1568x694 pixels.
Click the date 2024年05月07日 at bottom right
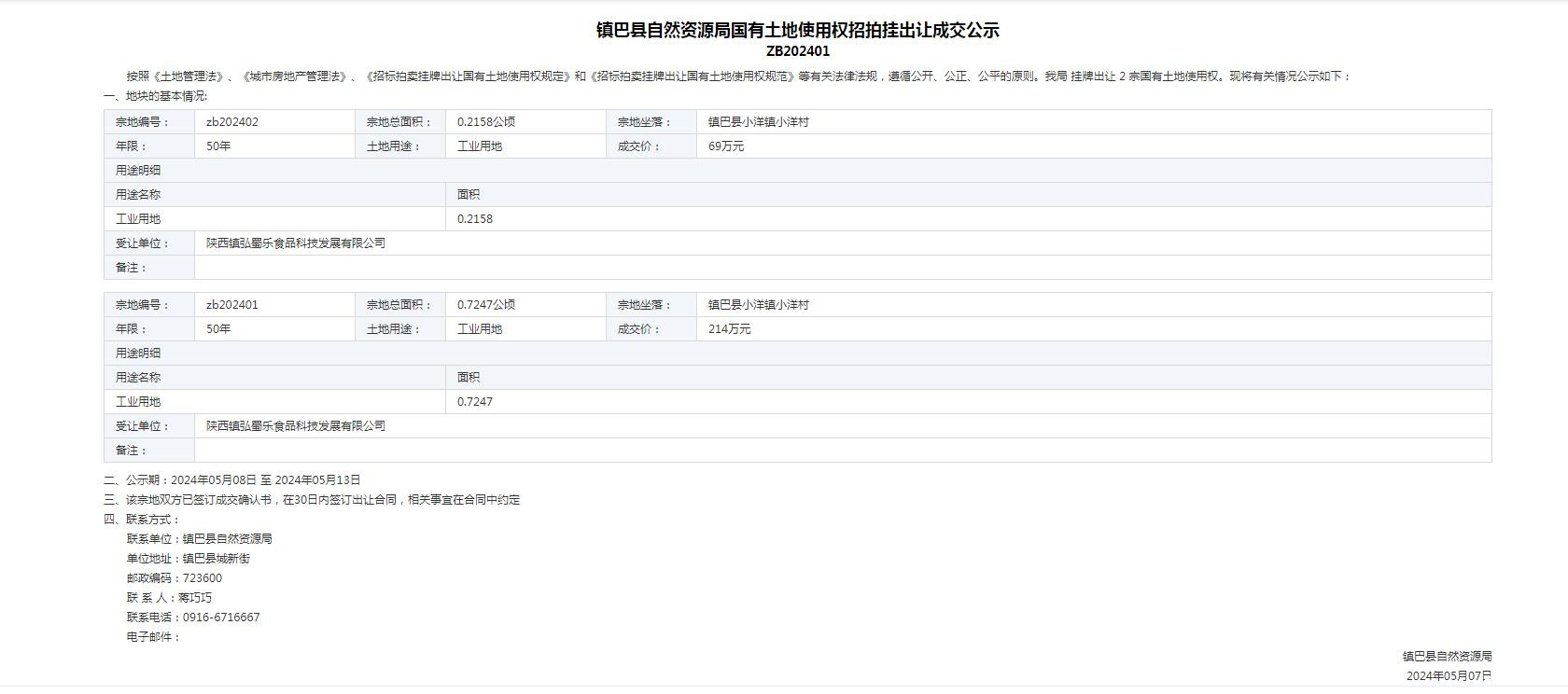click(x=1449, y=676)
